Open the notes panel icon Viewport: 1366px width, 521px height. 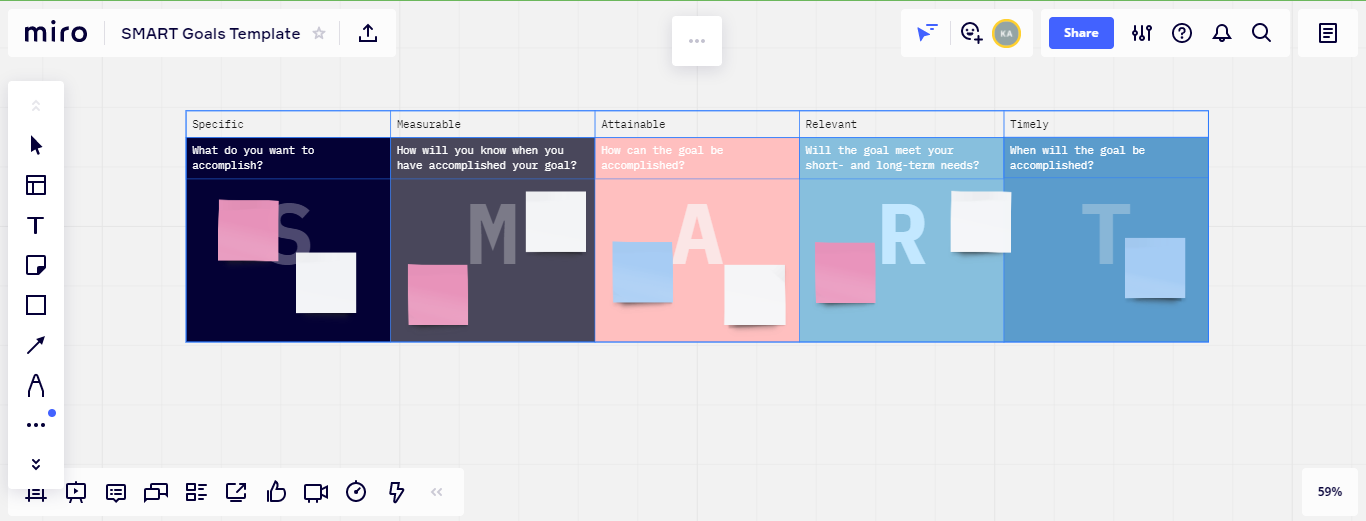[x=1328, y=33]
